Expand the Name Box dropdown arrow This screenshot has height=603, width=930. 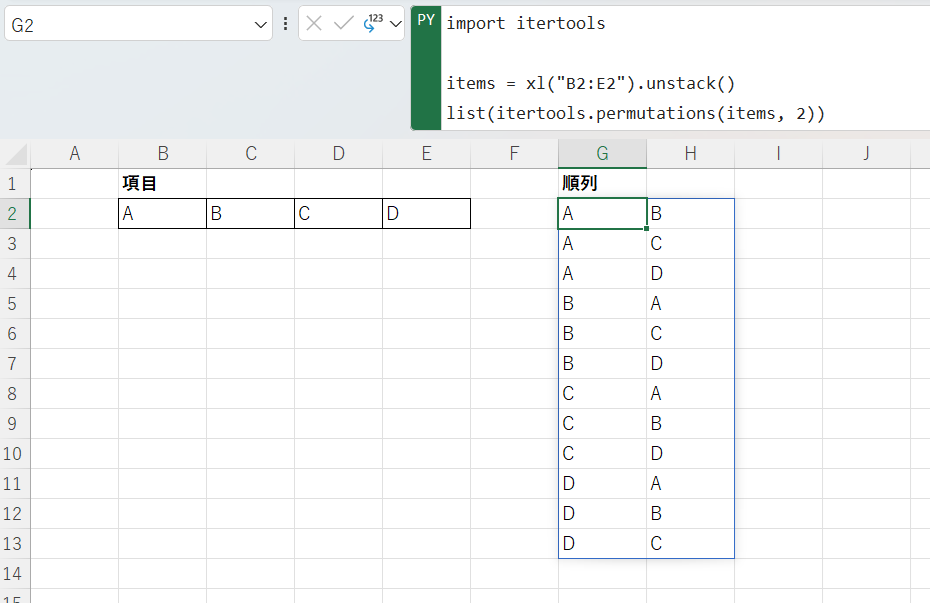(x=260, y=25)
